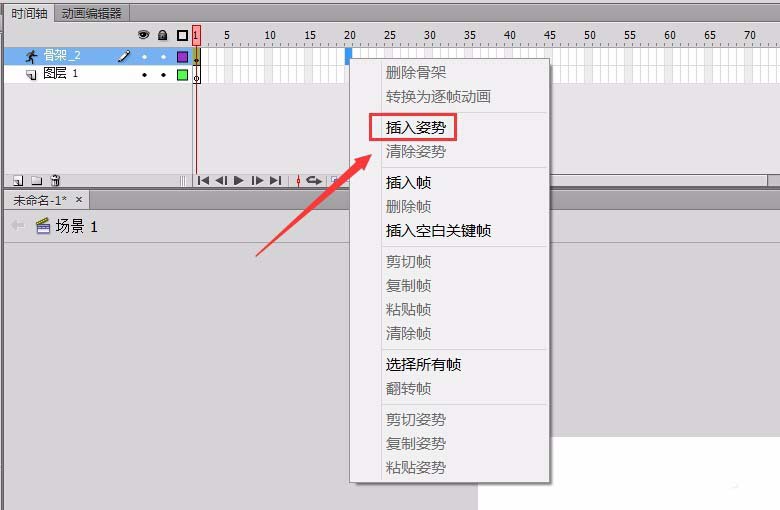Viewport: 780px width, 510px height.
Task: Toggle visibility dot for 骨架_2 layer
Action: tap(144, 57)
